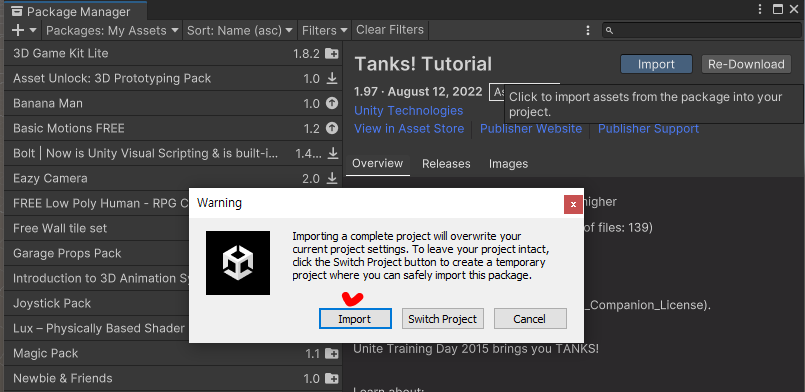The height and width of the screenshot is (392, 805).
Task: Select the Magic Pack package
Action: pos(173,354)
